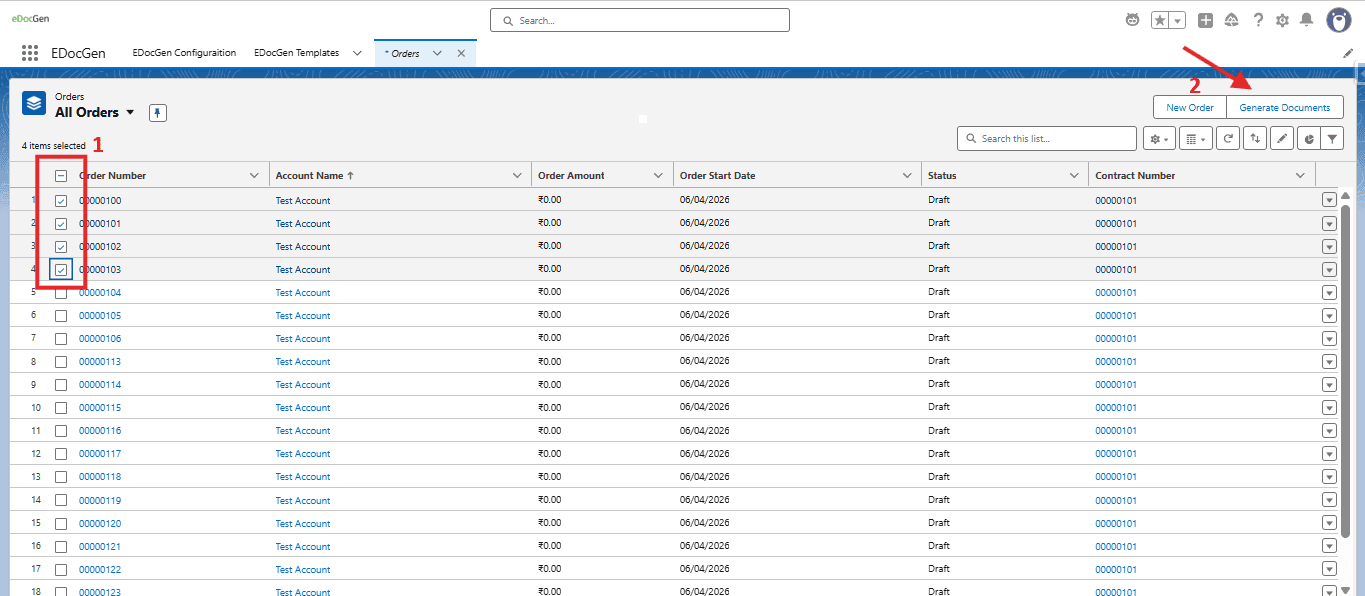Image resolution: width=1365 pixels, height=596 pixels.
Task: Open list view controls gear
Action: 1159,139
